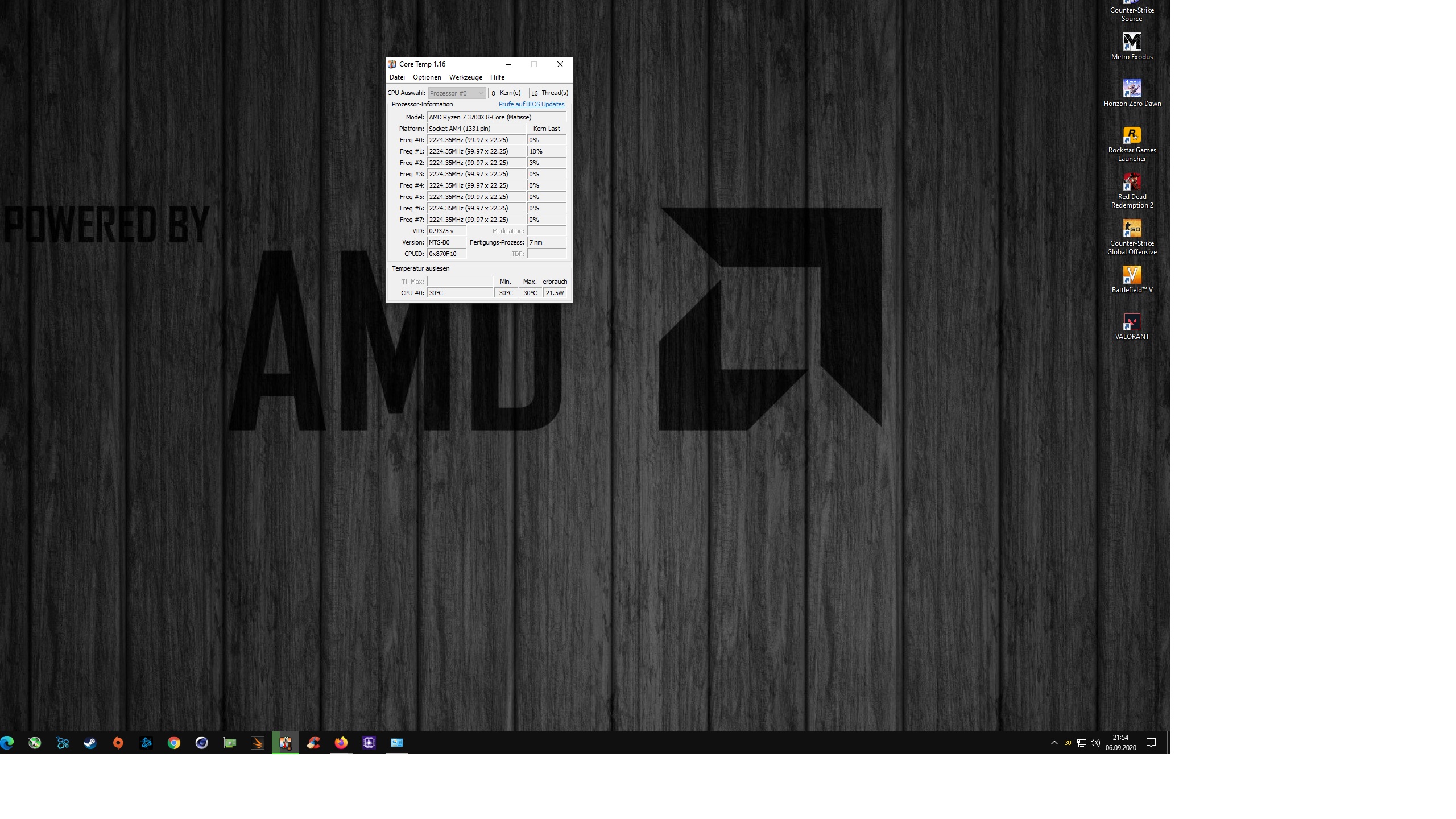Image resolution: width=1456 pixels, height=819 pixels.
Task: Open the cyan hexagons taskbar icon
Action: point(63,743)
